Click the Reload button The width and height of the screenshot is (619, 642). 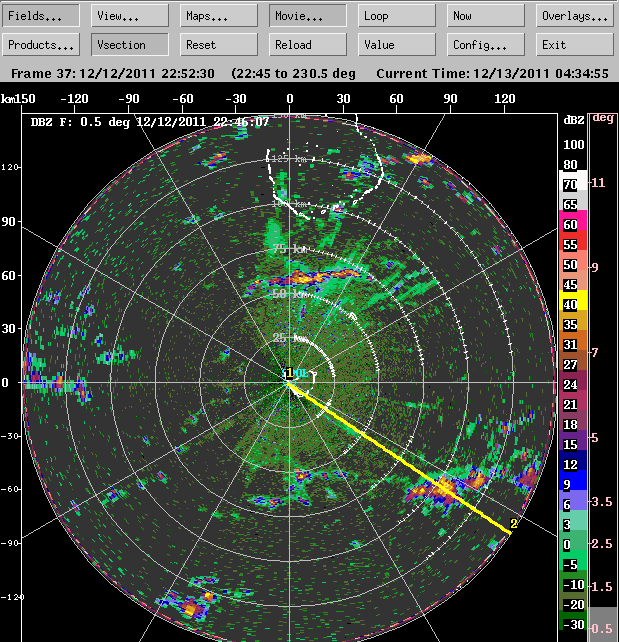pos(308,45)
